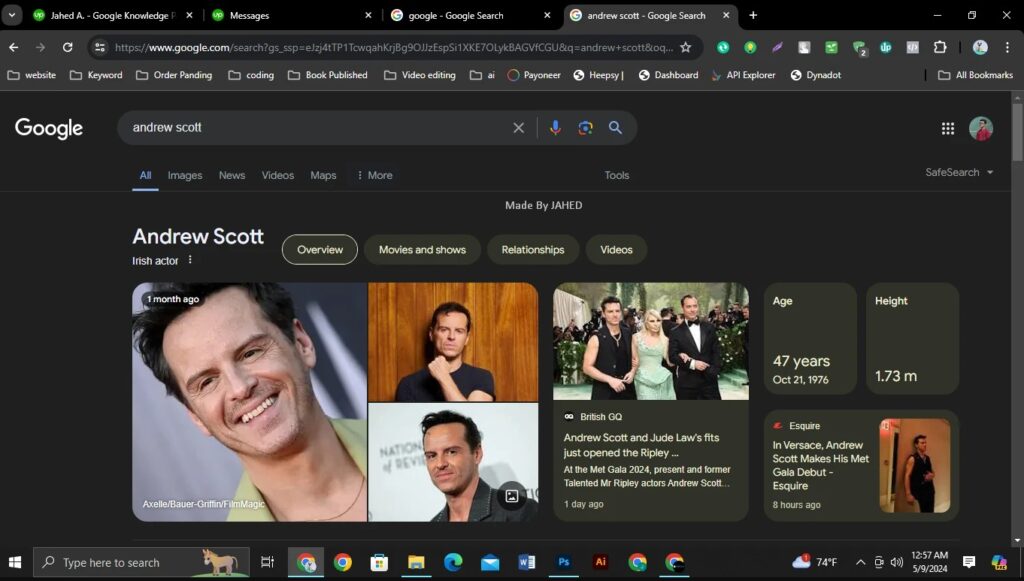Clear the search box with the X icon
The width and height of the screenshot is (1024, 581).
[x=519, y=128]
